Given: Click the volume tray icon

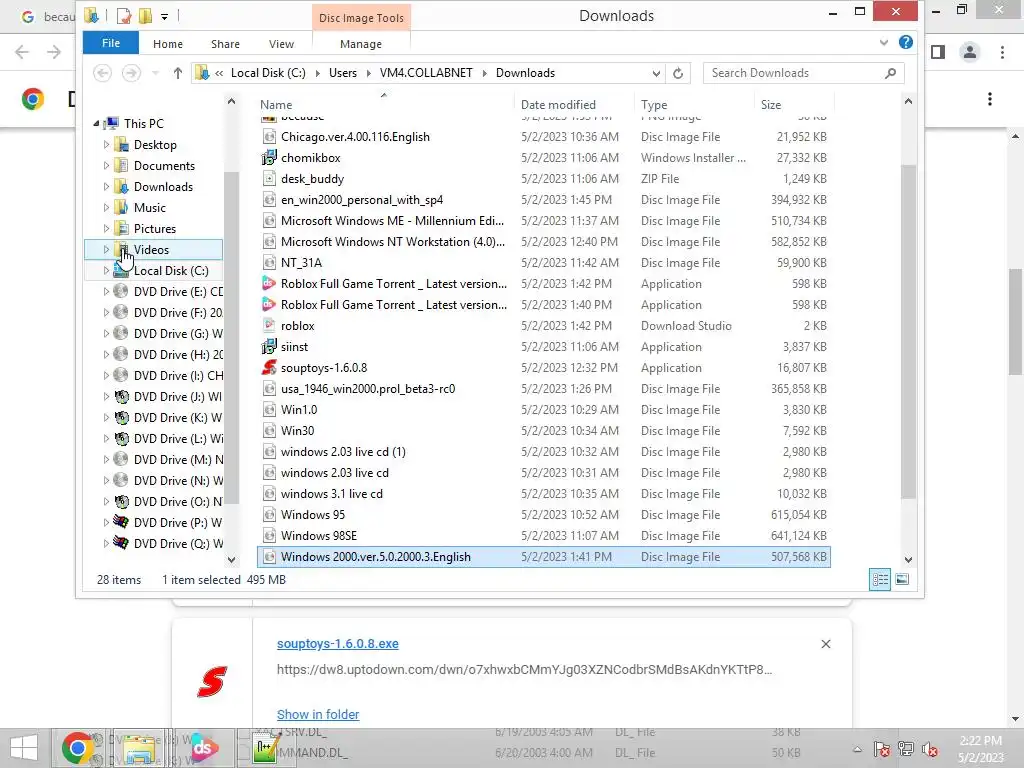Looking at the screenshot, I should coord(929,749).
